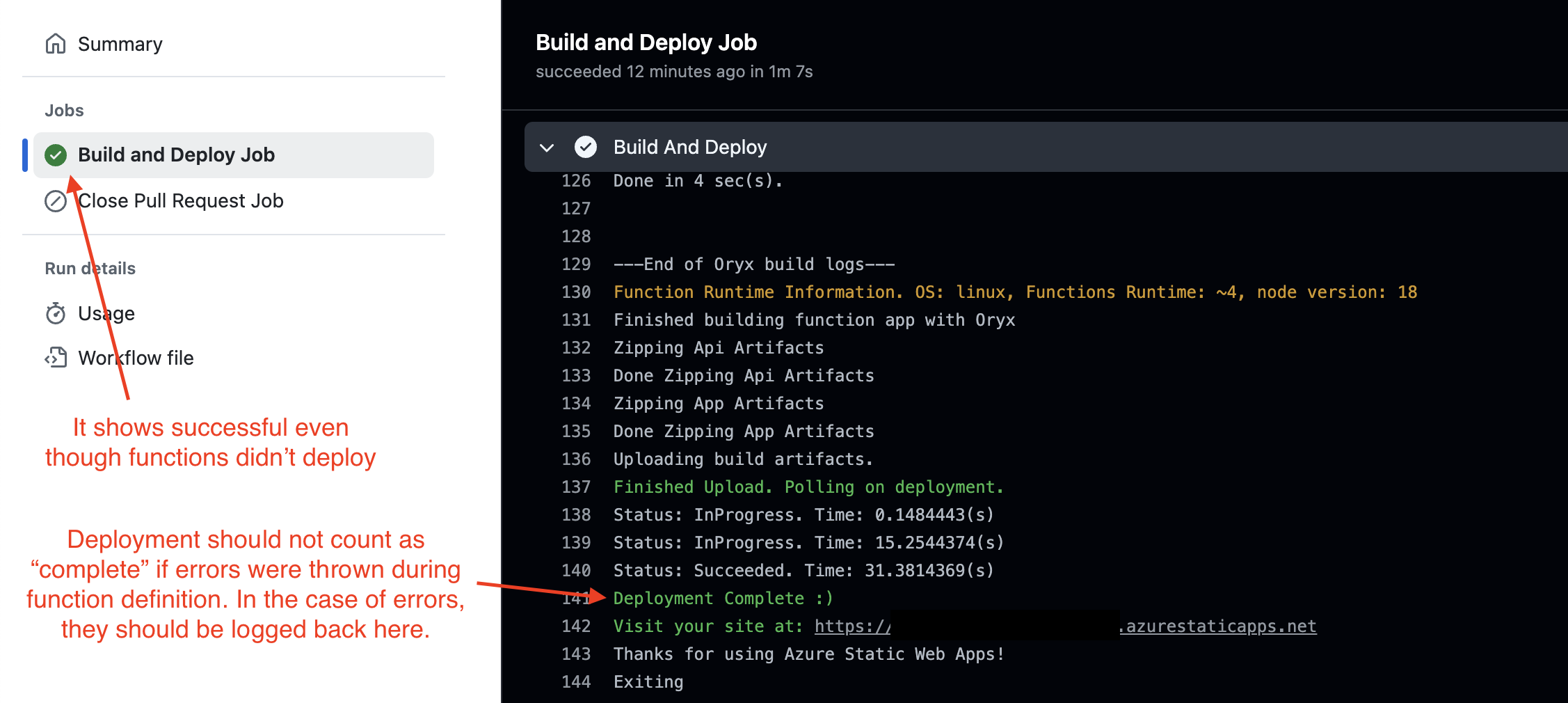The image size is (1568, 703).
Task: Click line number 142 in the log
Action: point(576,626)
